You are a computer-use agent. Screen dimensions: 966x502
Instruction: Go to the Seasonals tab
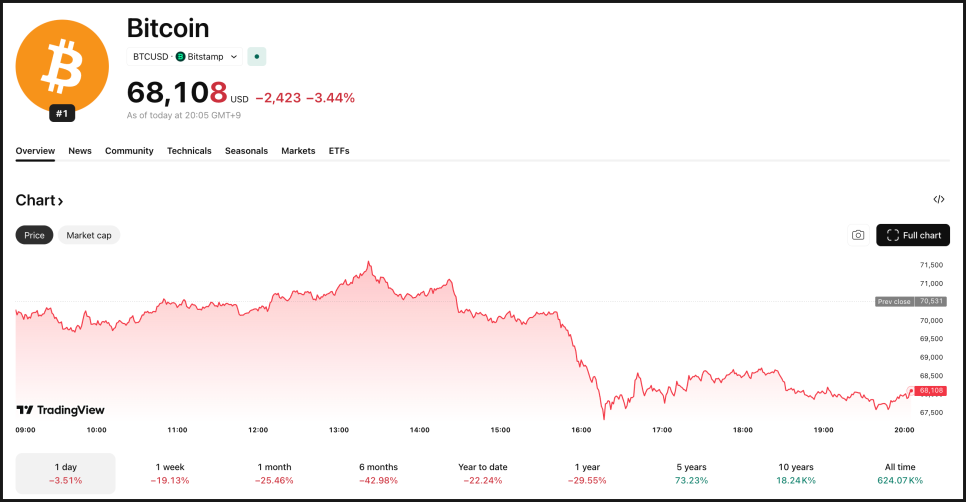(x=246, y=151)
